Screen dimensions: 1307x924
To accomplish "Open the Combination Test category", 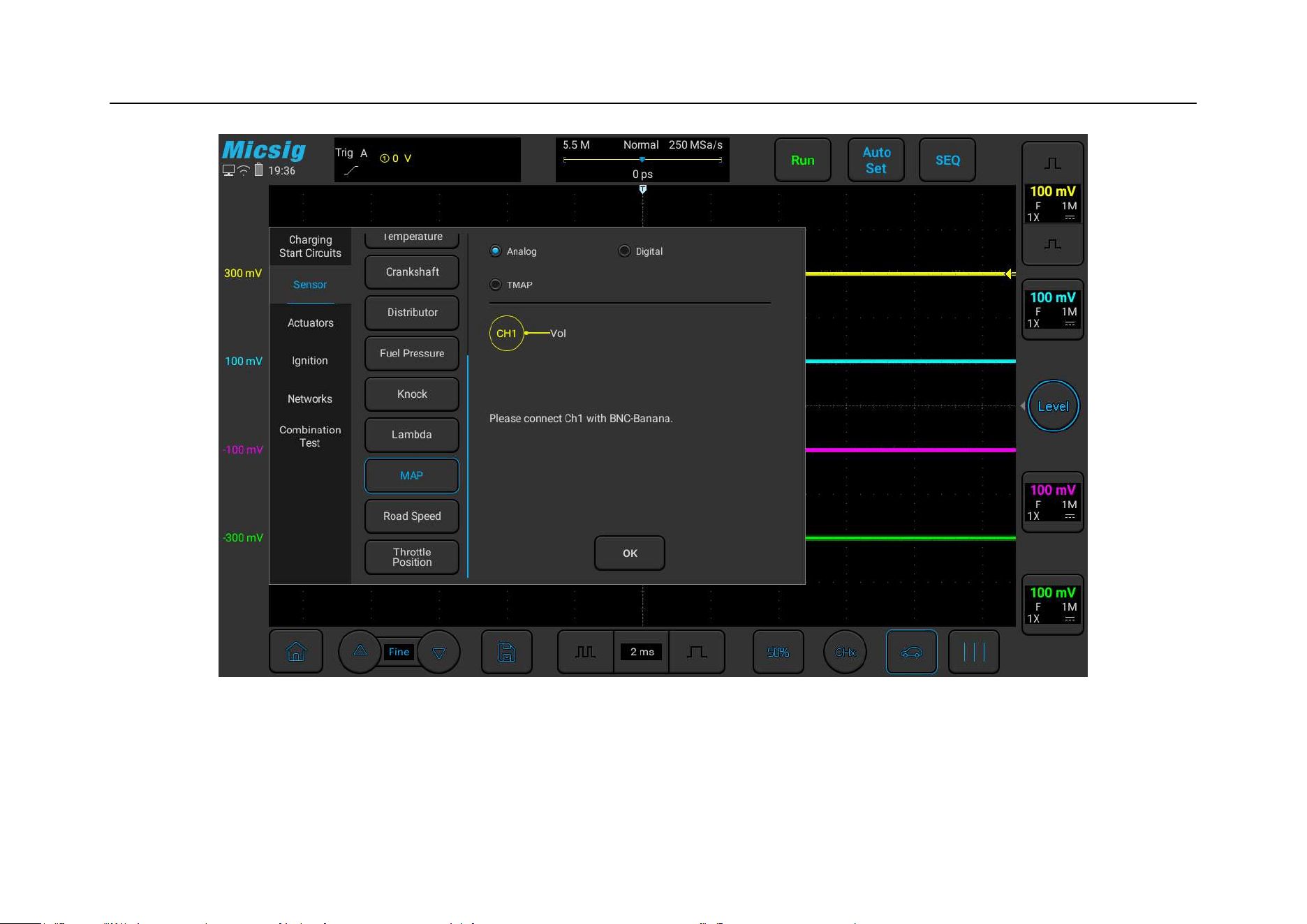I will (310, 436).
